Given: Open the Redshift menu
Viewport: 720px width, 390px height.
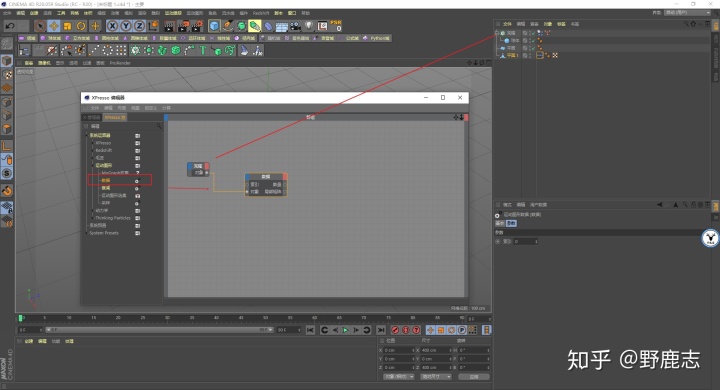Looking at the screenshot, I should pos(261,13).
